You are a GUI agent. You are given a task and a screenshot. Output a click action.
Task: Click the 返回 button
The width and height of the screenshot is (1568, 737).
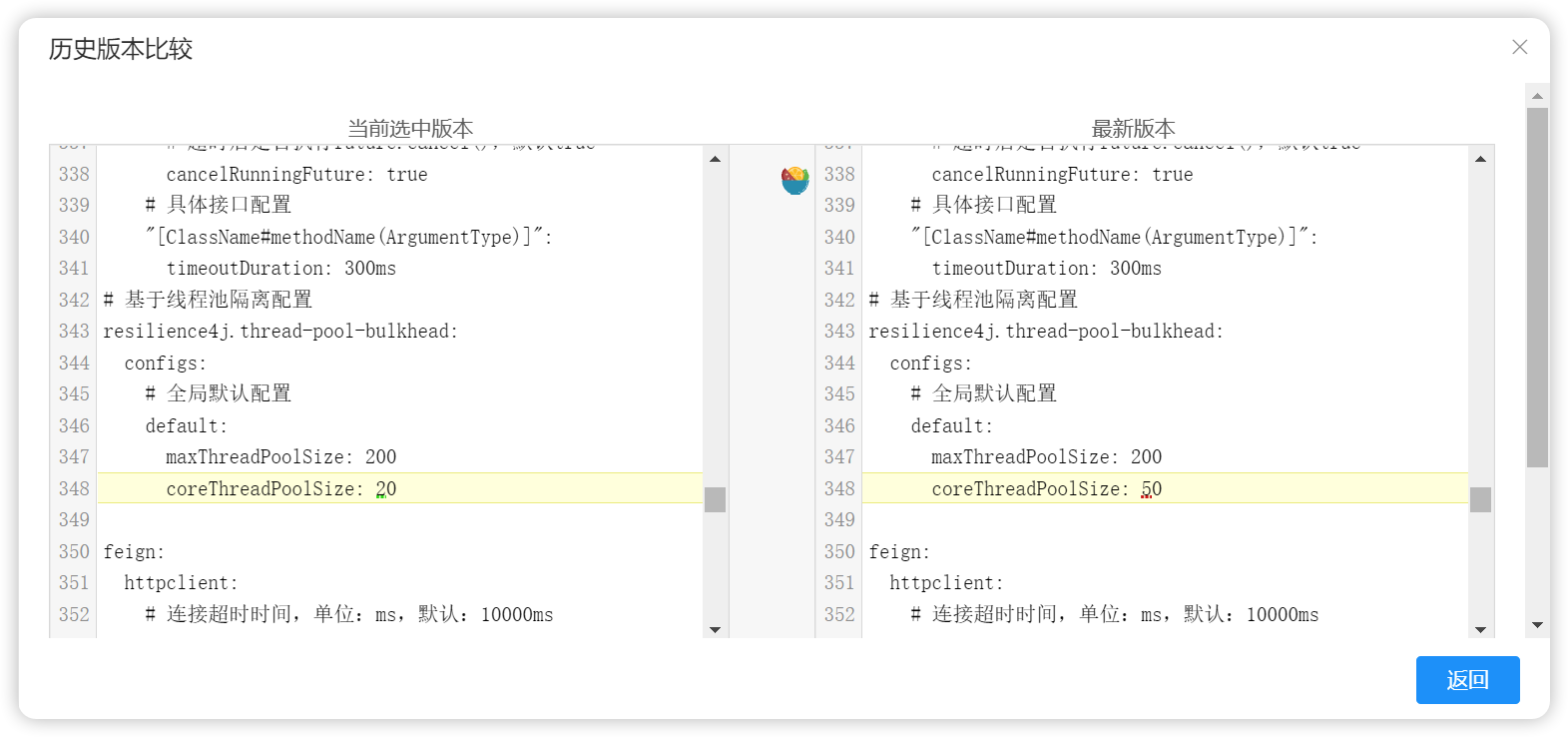point(1467,680)
